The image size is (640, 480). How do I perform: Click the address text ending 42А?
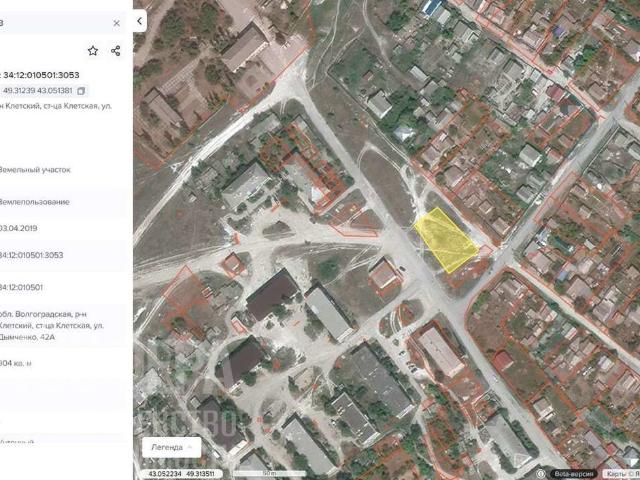point(50,324)
